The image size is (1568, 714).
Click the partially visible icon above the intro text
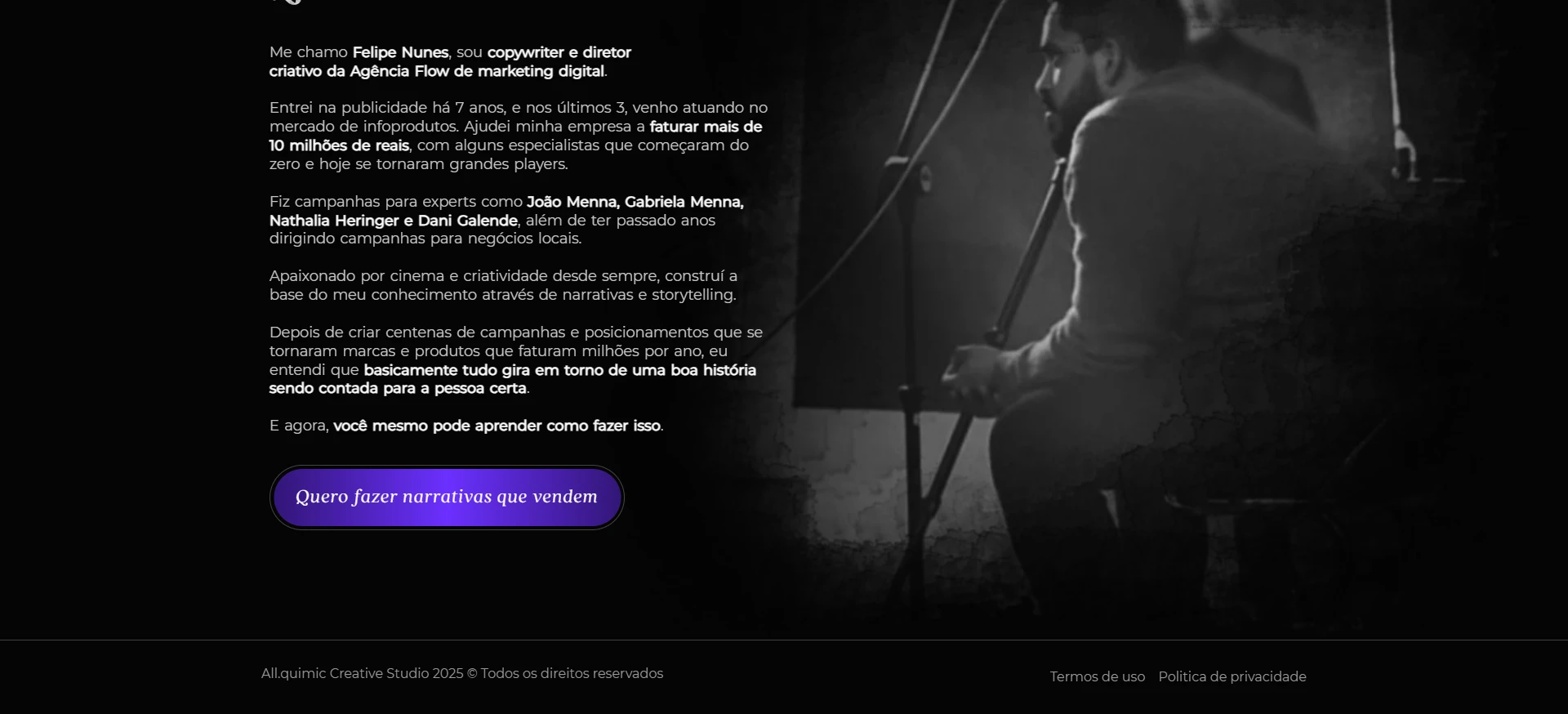click(x=286, y=2)
